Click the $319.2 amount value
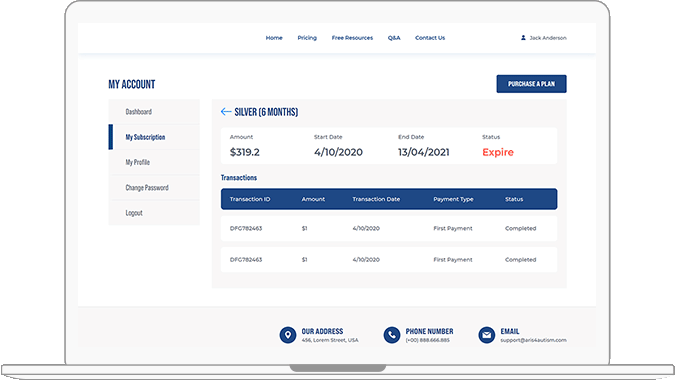The width and height of the screenshot is (675, 380). [x=245, y=152]
